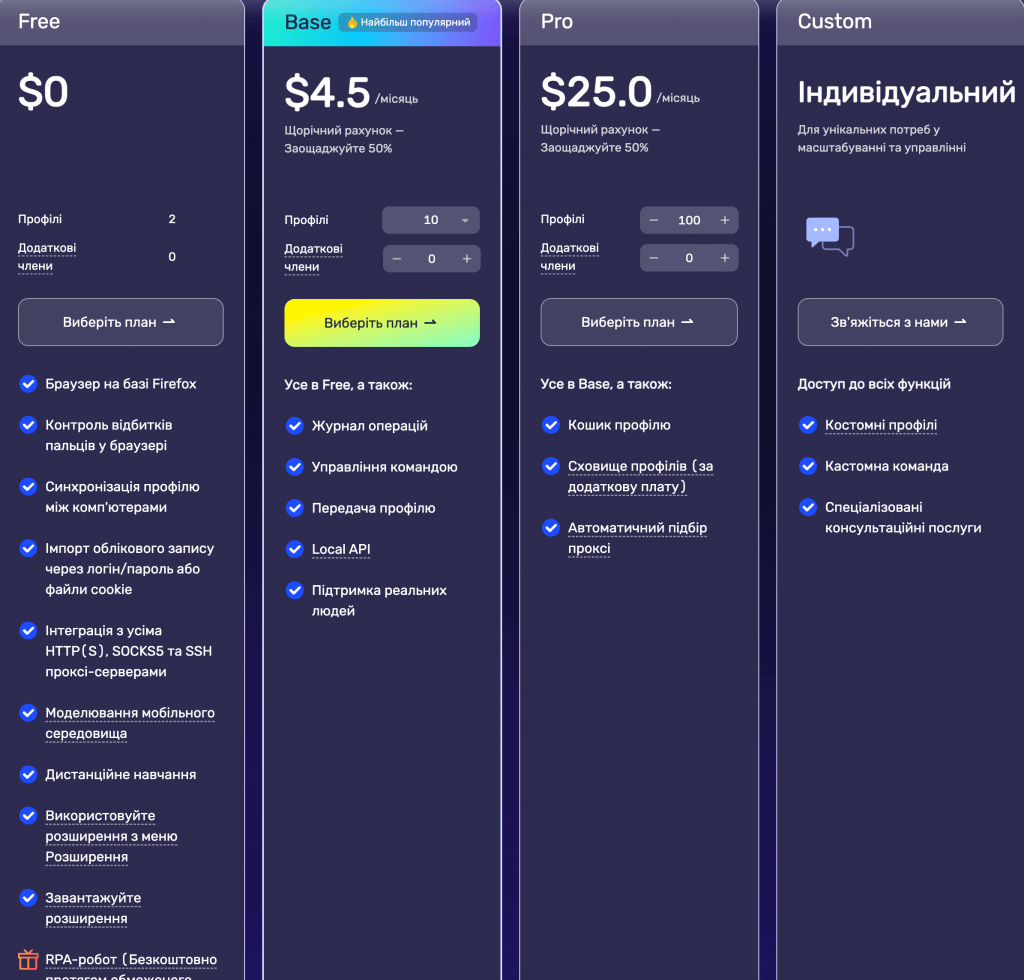The width and height of the screenshot is (1024, 980).
Task: Click the checkmark beside Спеціалізовані консультаційні послуги
Action: [808, 507]
